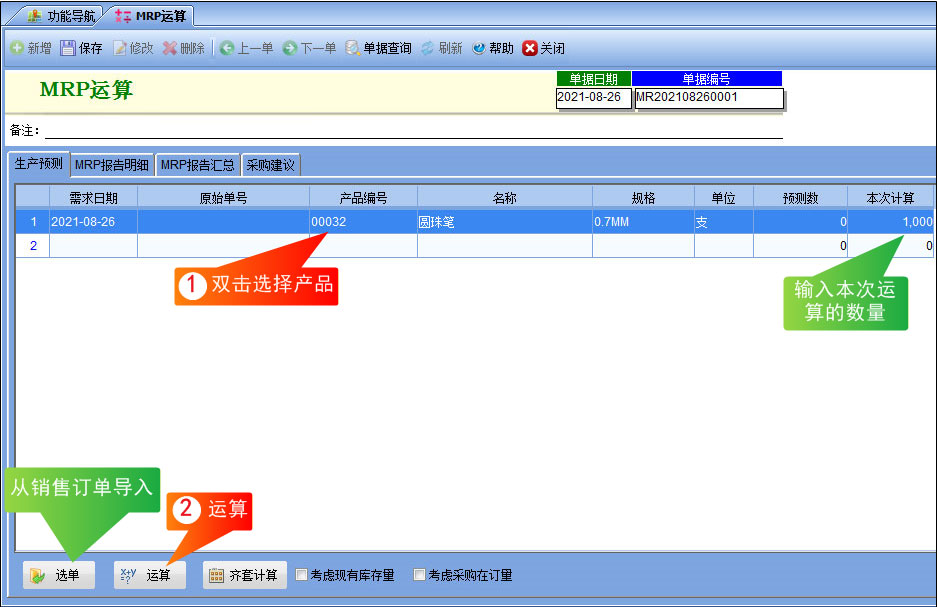The height and width of the screenshot is (607, 937).
Task: Click the 修改 (edit) toolbar icon
Action: (x=120, y=48)
